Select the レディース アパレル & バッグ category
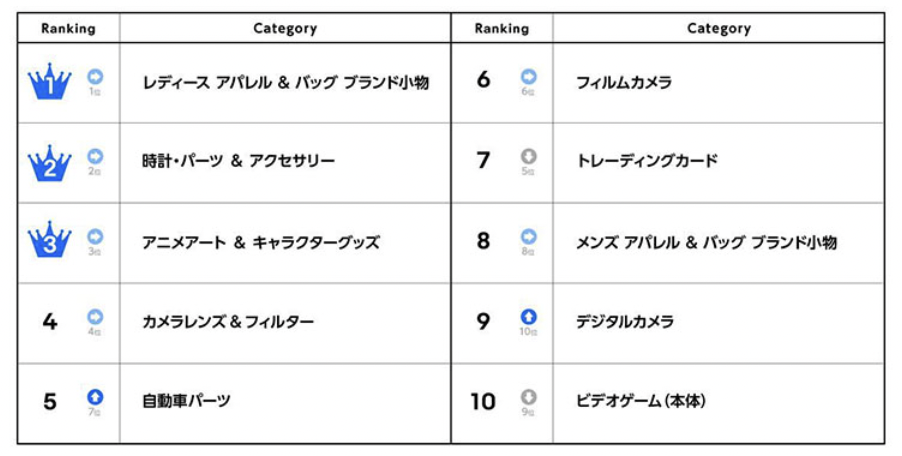 tap(285, 83)
